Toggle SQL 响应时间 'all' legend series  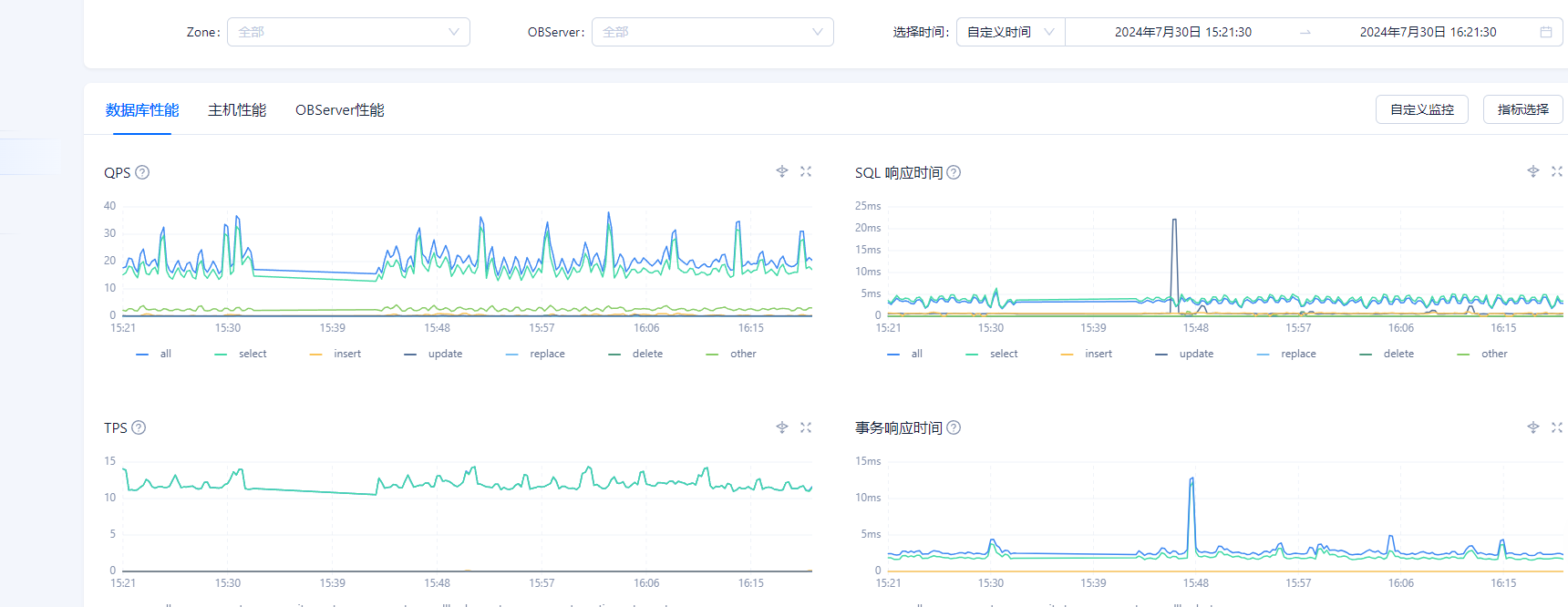click(x=904, y=354)
